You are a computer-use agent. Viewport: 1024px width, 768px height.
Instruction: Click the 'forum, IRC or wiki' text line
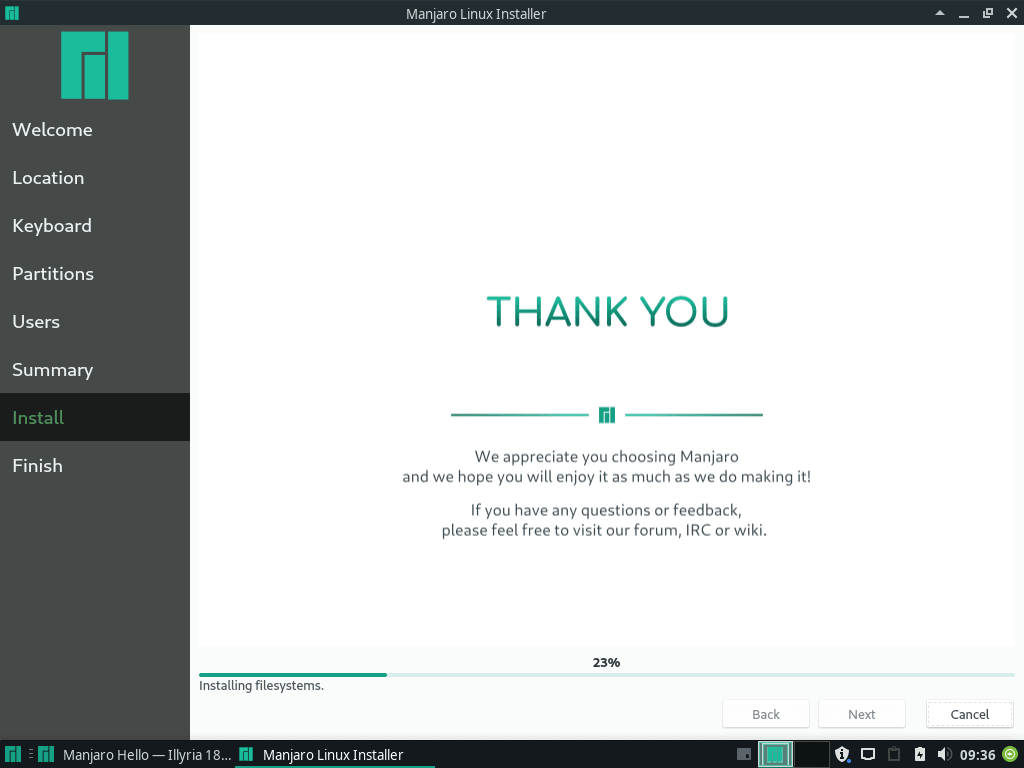(x=604, y=530)
